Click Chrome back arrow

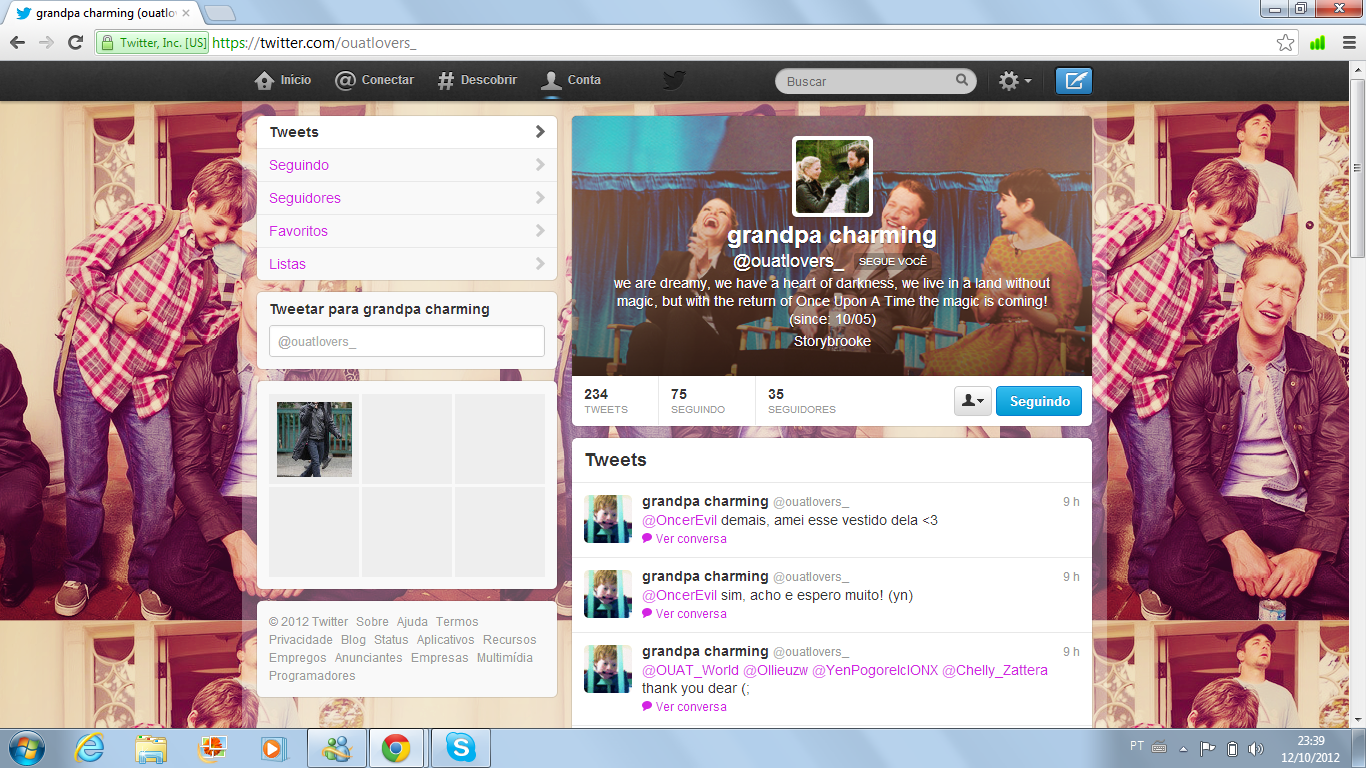17,42
